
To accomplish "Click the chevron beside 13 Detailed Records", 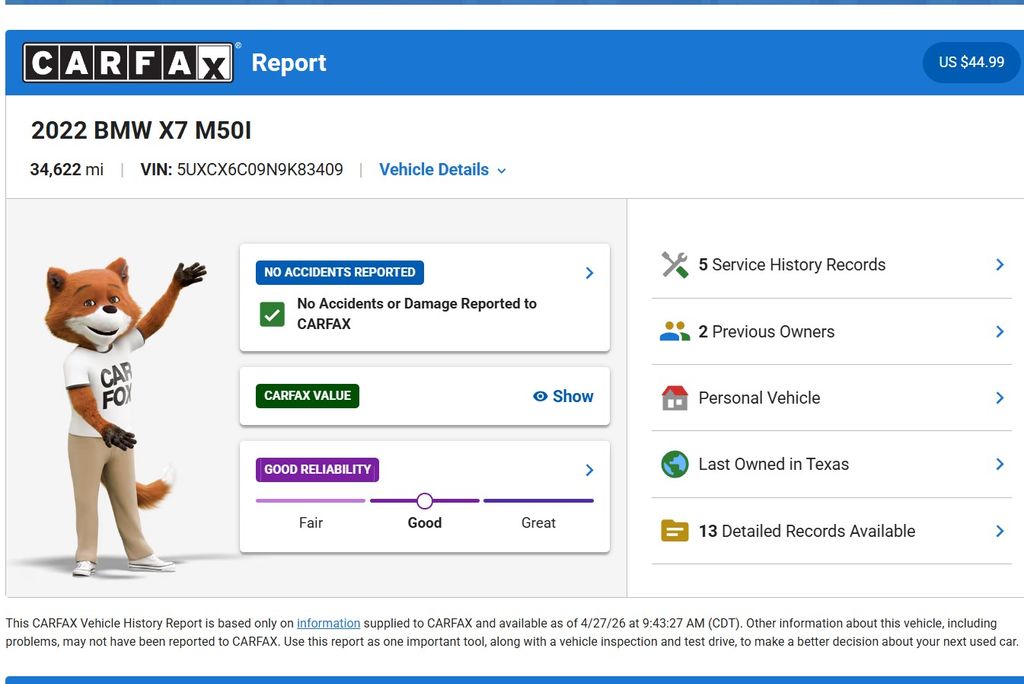I will coord(999,531).
